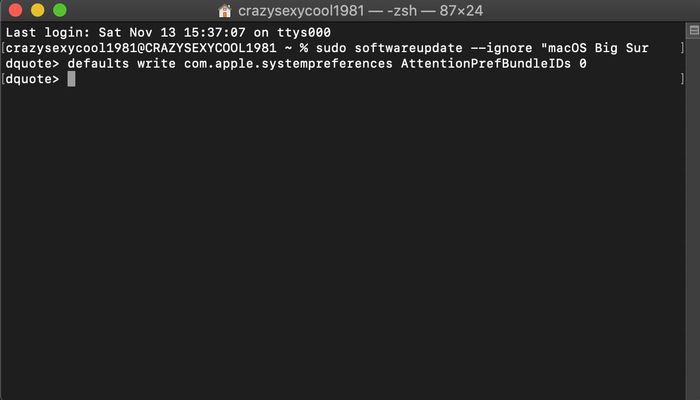
Task: Click the home folder proxy icon in title bar
Action: click(225, 10)
